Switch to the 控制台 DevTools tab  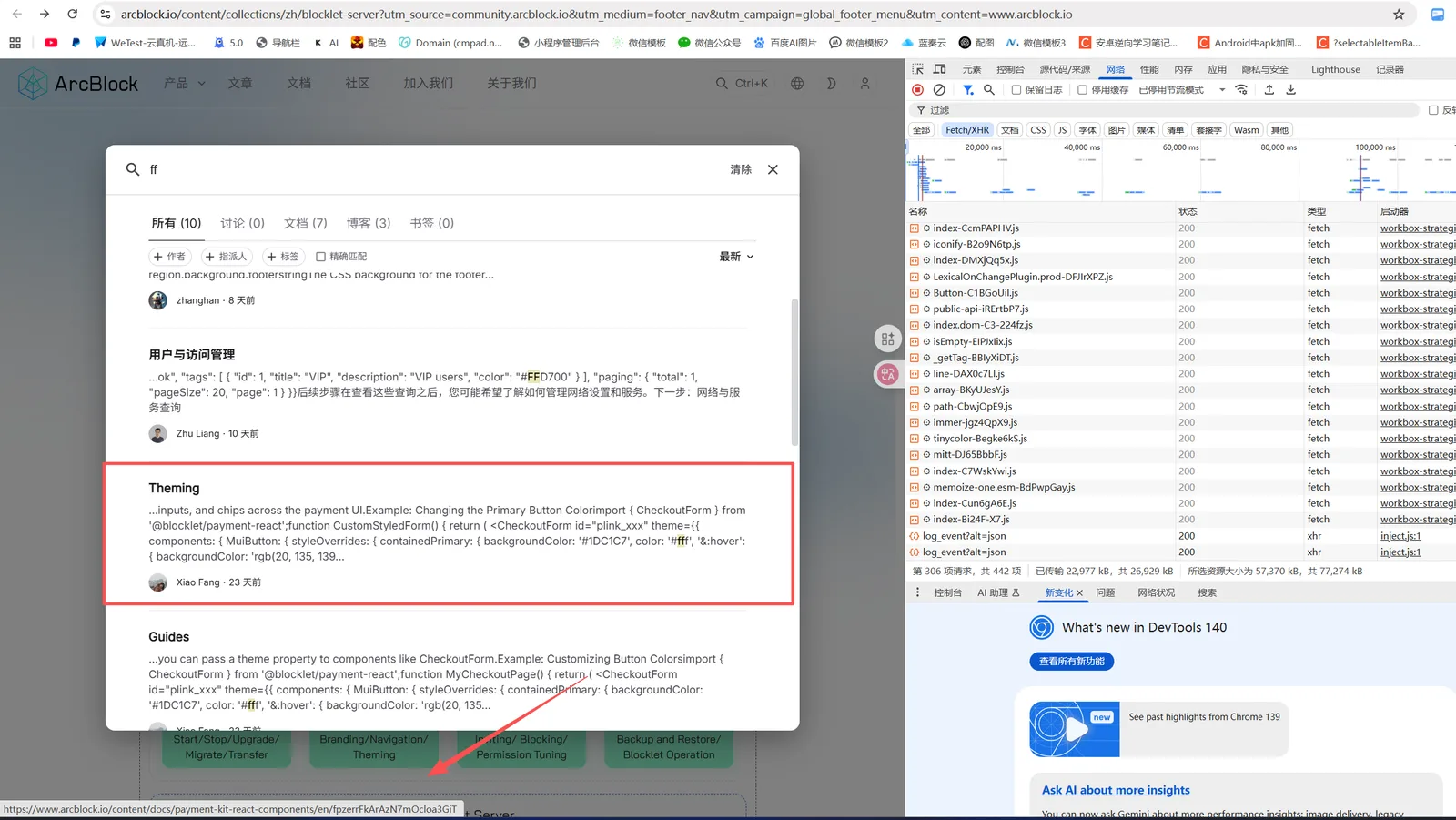(1010, 69)
